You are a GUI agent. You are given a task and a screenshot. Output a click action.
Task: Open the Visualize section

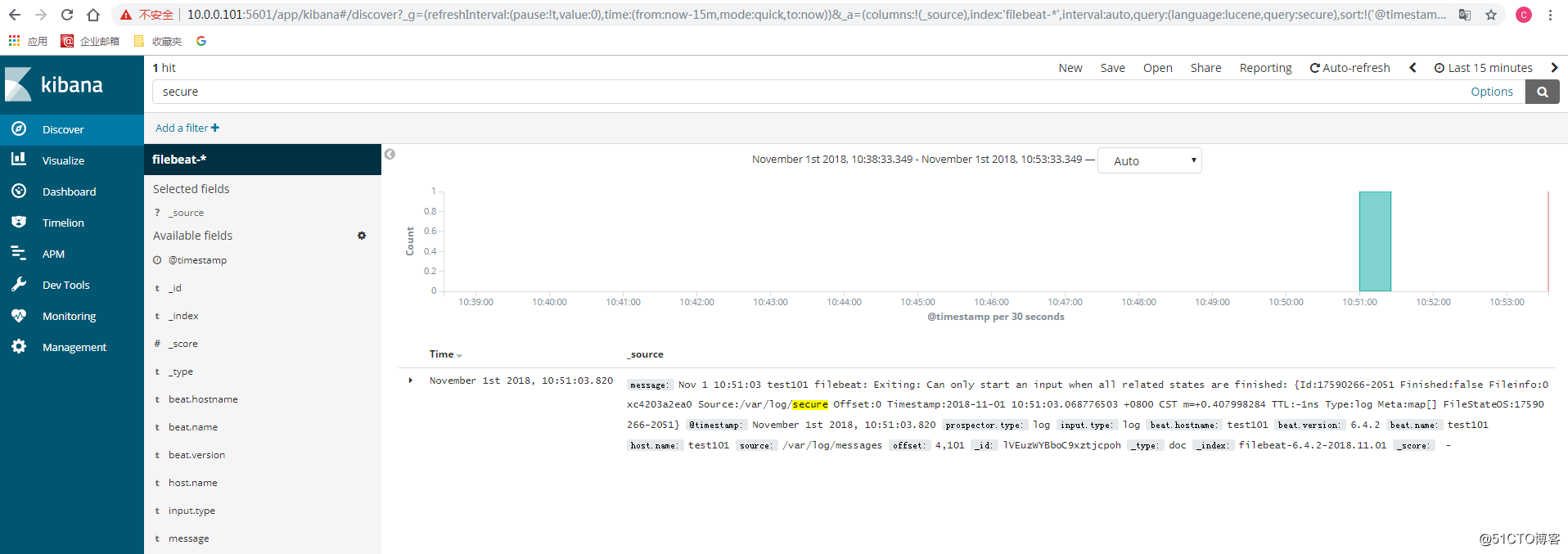[x=72, y=160]
